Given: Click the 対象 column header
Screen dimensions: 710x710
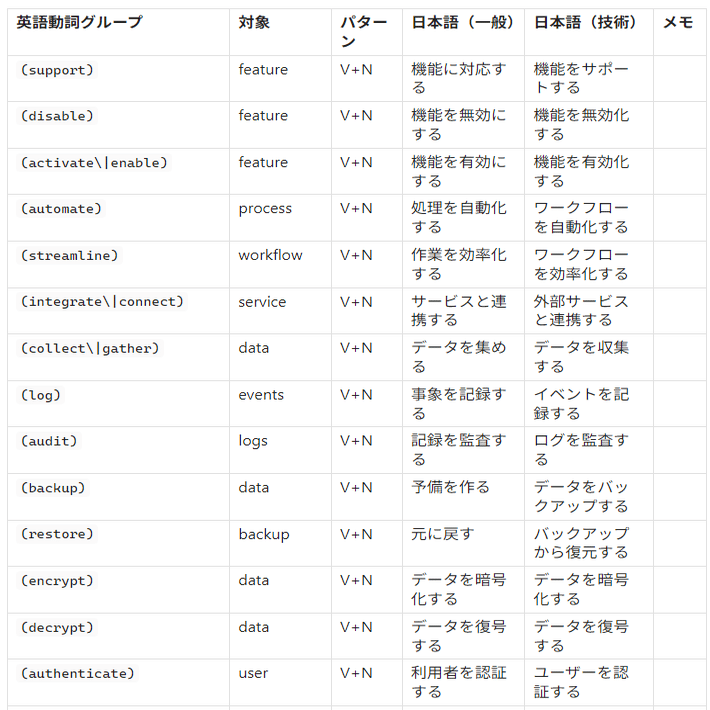Looking at the screenshot, I should (254, 22).
